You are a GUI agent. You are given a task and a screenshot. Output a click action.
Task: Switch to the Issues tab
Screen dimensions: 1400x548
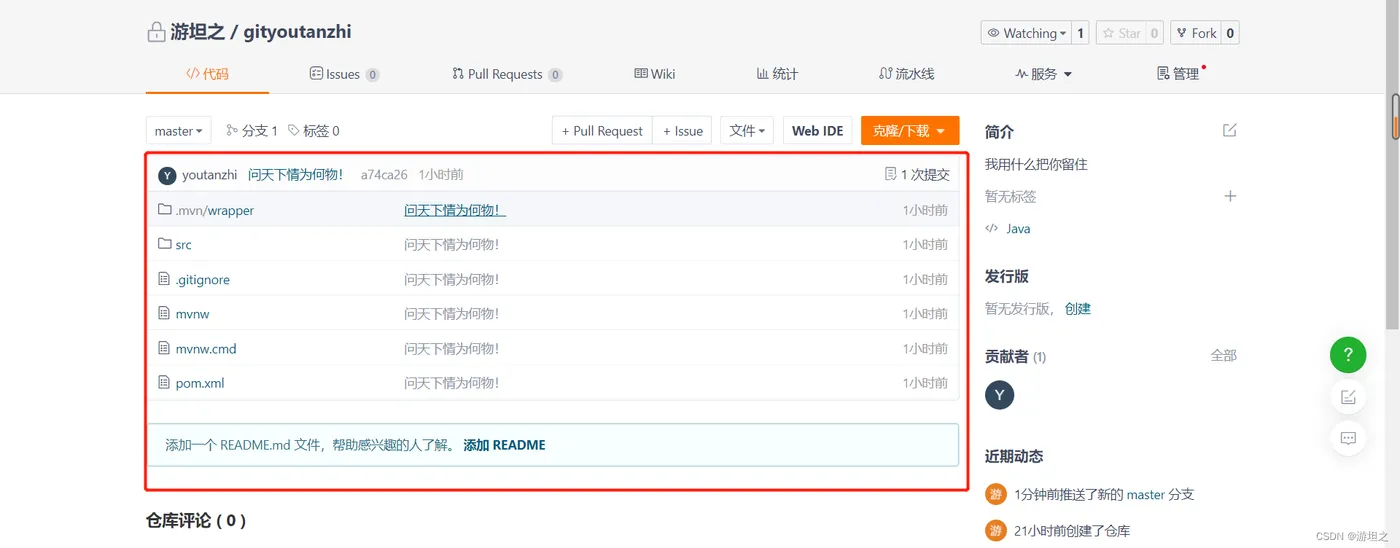pos(344,74)
